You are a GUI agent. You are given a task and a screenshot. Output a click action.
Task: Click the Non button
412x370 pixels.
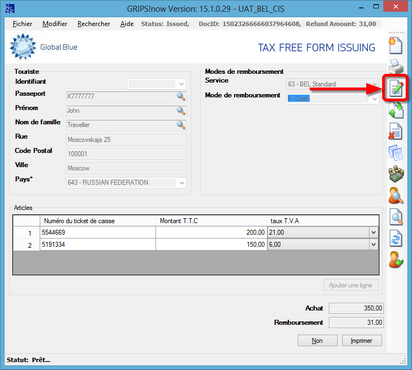point(317,340)
